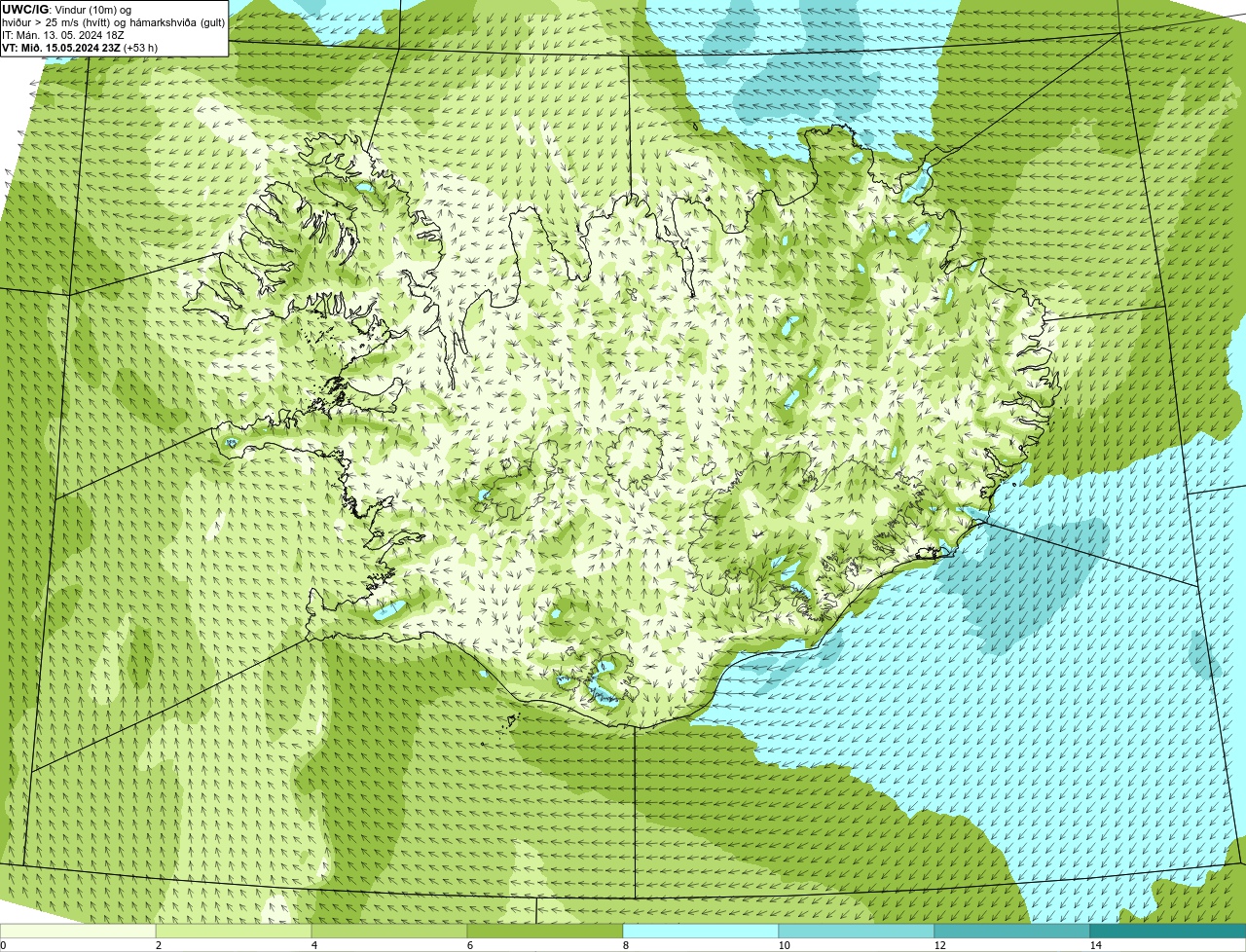Click the legend tick label "6"
The image size is (1246, 952).
click(469, 945)
